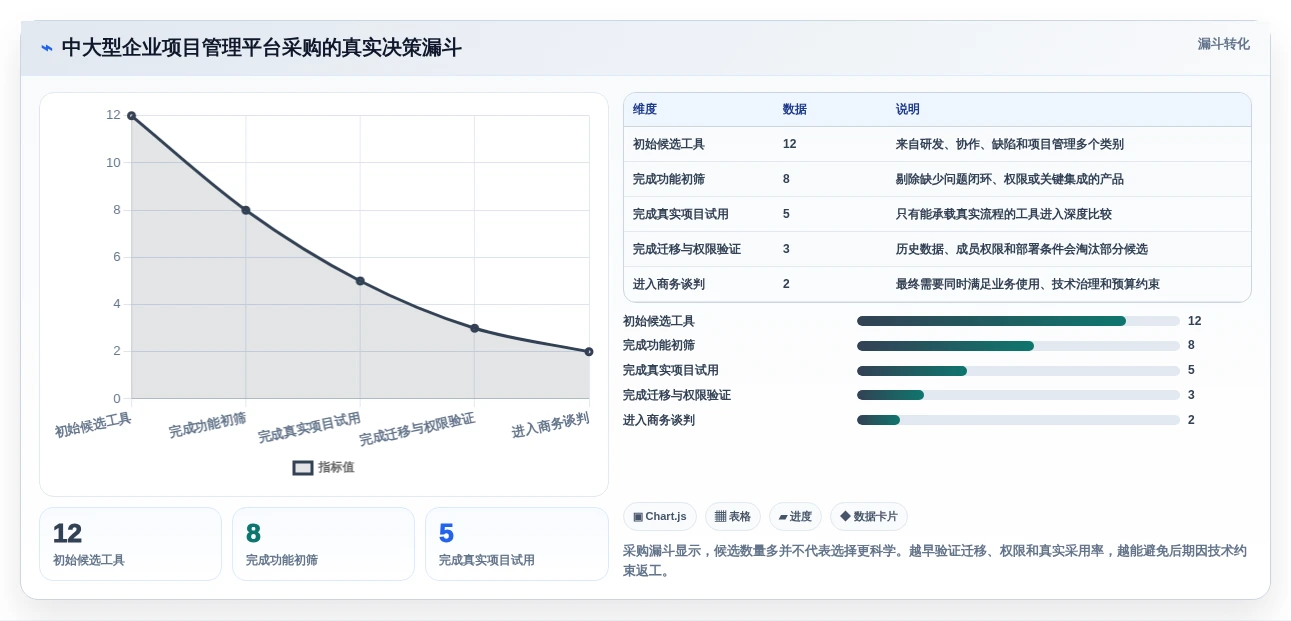Click the x-axis label 进入商务谈判 on the chart
1291x621 pixels.
tap(550, 425)
